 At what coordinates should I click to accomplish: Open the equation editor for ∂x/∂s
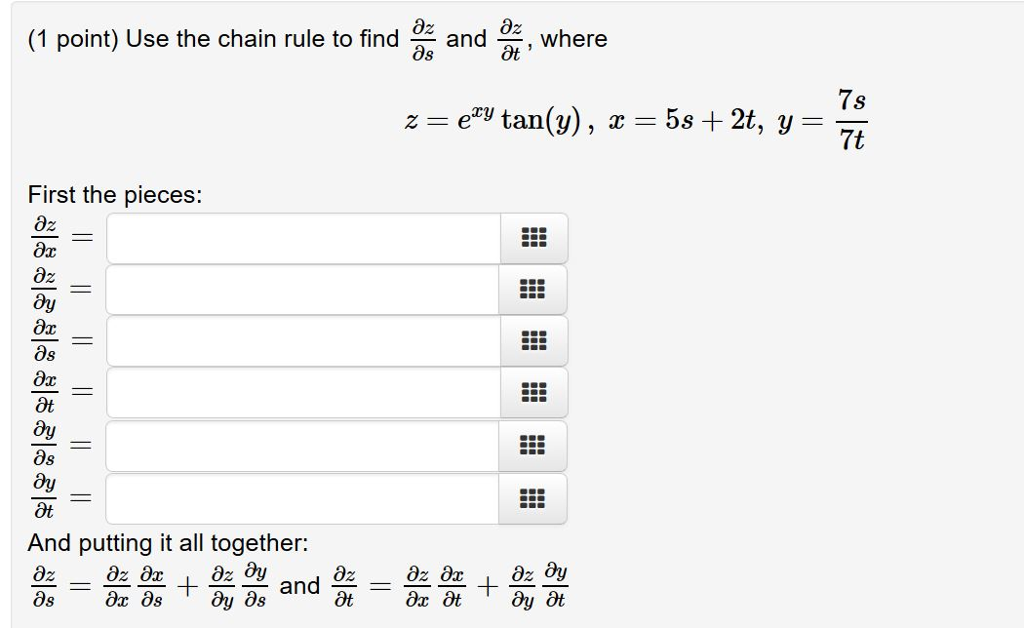click(534, 341)
